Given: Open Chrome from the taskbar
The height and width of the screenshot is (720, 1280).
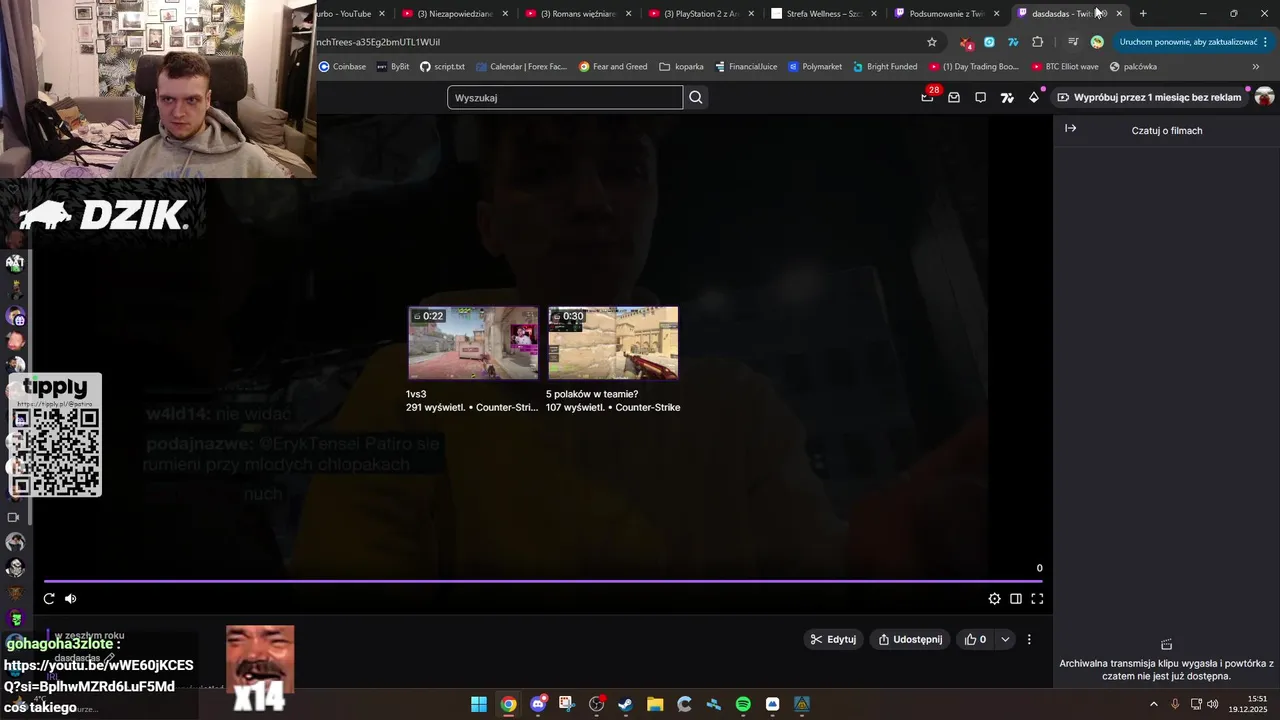Looking at the screenshot, I should tap(509, 704).
